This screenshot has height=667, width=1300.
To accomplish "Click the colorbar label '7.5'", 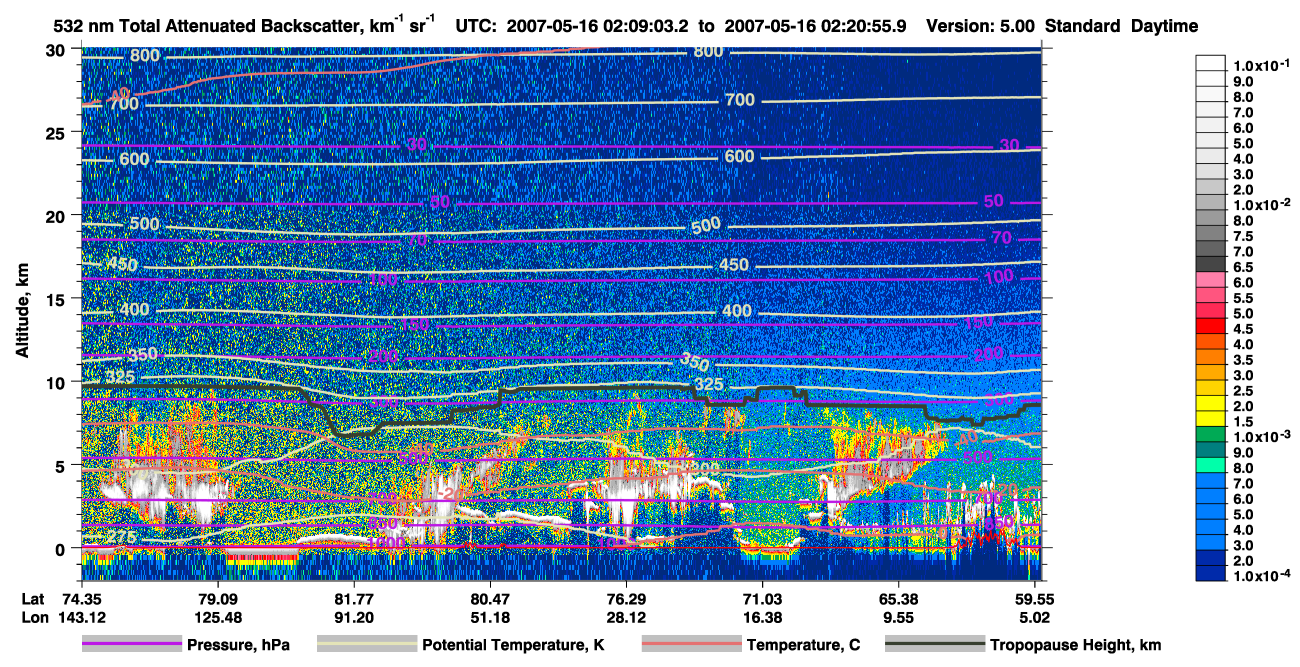I will click(x=1243, y=236).
